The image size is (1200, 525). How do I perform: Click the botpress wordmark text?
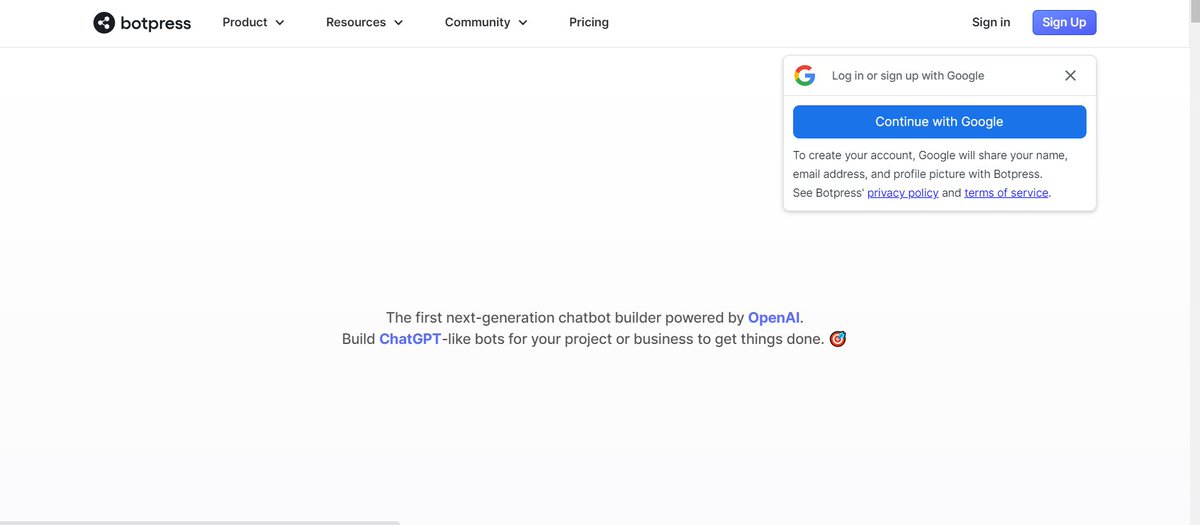pyautogui.click(x=156, y=22)
